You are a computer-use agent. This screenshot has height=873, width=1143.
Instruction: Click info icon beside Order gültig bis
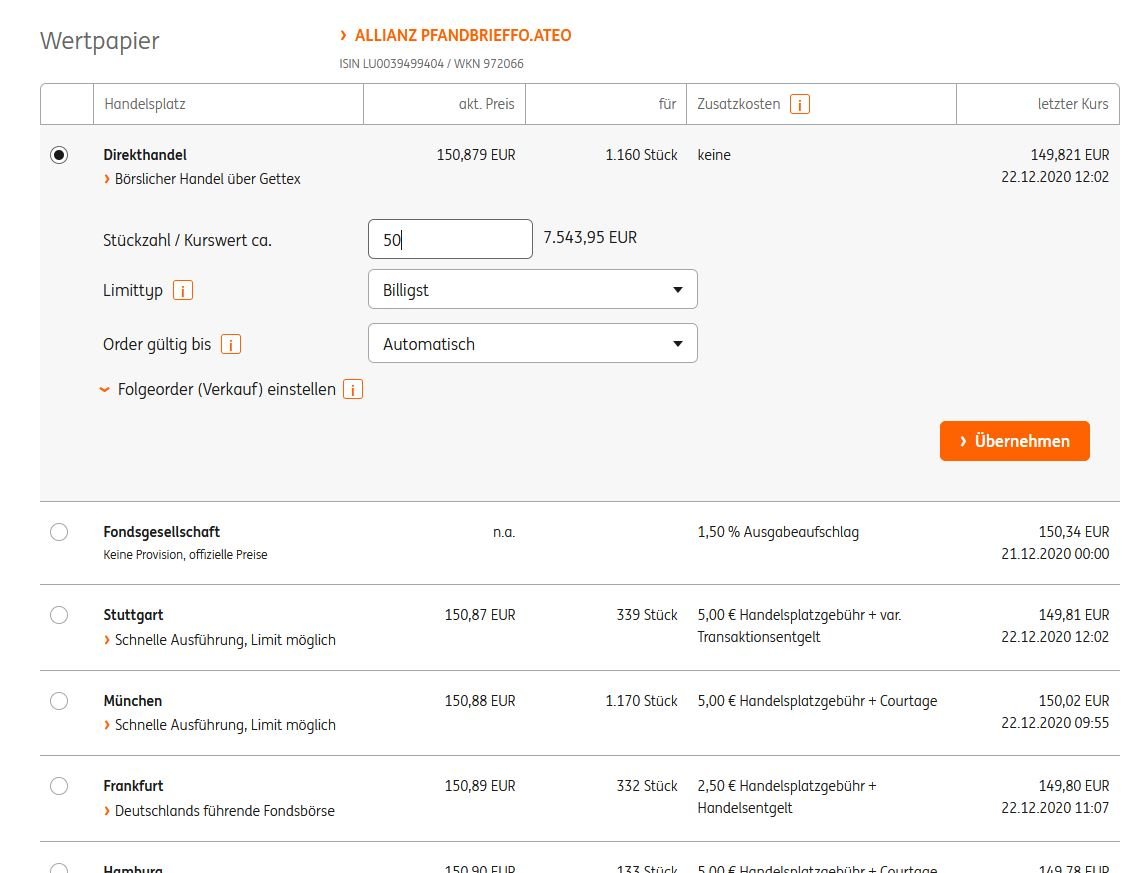(231, 345)
